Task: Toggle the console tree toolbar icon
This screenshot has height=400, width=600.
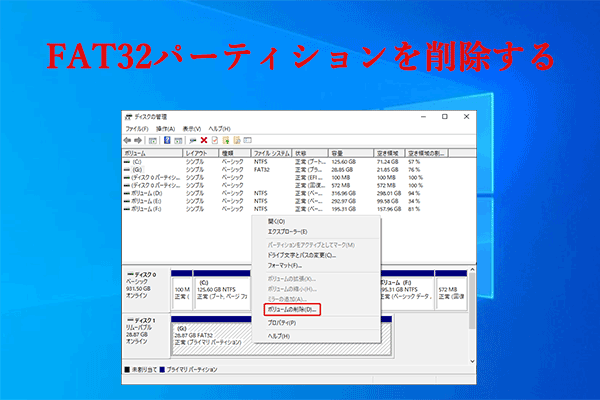Action: (153, 140)
